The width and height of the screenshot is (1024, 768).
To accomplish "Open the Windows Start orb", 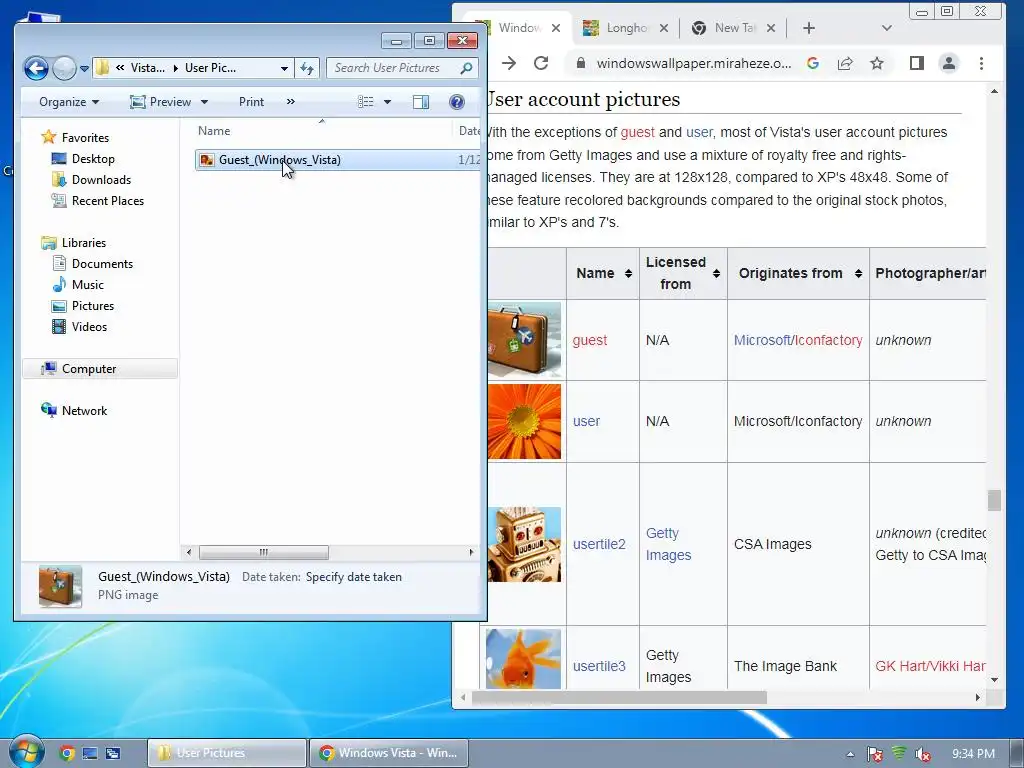I will [x=26, y=752].
